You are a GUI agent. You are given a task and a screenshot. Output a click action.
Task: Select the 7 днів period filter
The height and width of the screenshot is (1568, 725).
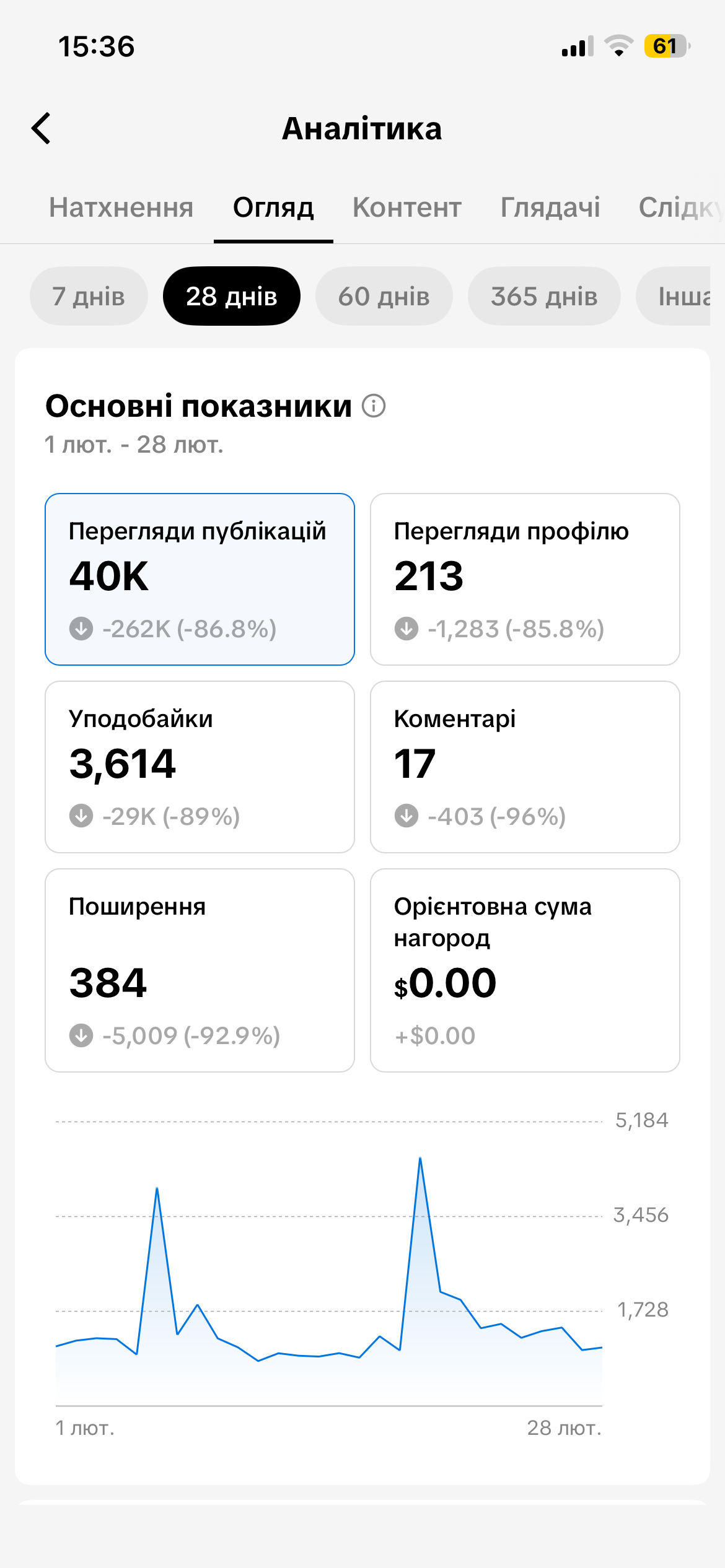(89, 297)
